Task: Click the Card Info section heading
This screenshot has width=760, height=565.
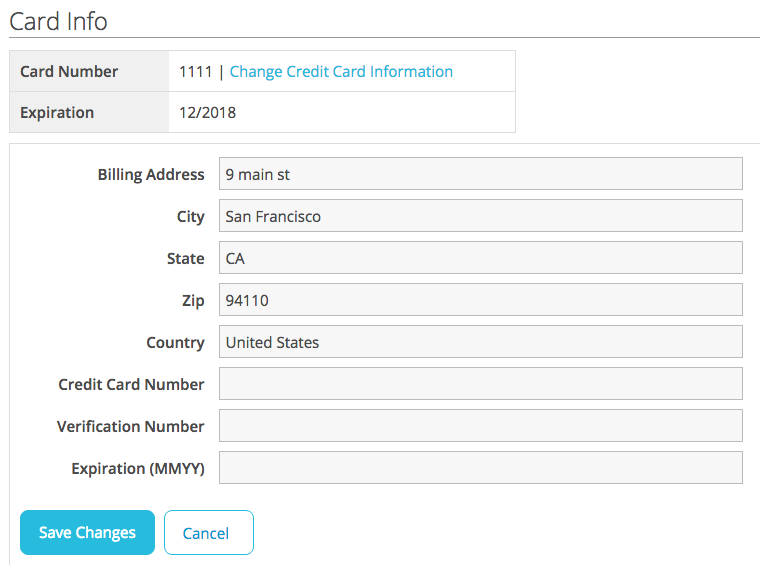Action: pos(58,21)
